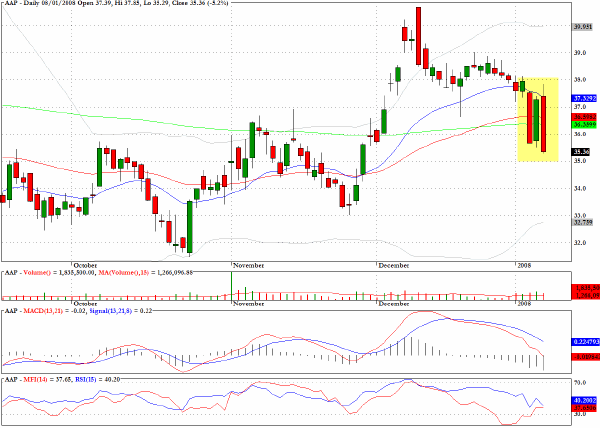
Task: Click the RSI(15) = 40.20 header text
Action: tap(98, 379)
